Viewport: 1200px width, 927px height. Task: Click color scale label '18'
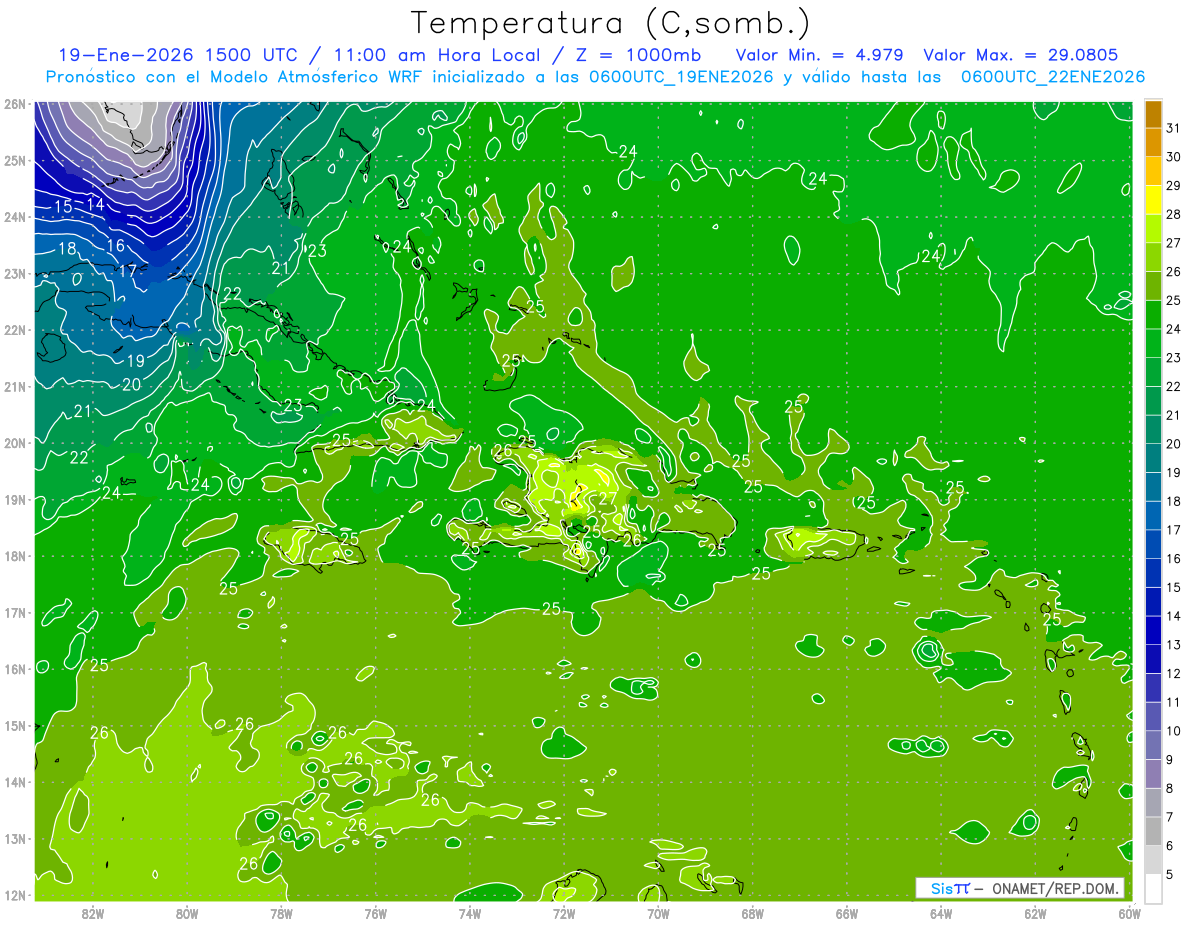pos(1174,501)
